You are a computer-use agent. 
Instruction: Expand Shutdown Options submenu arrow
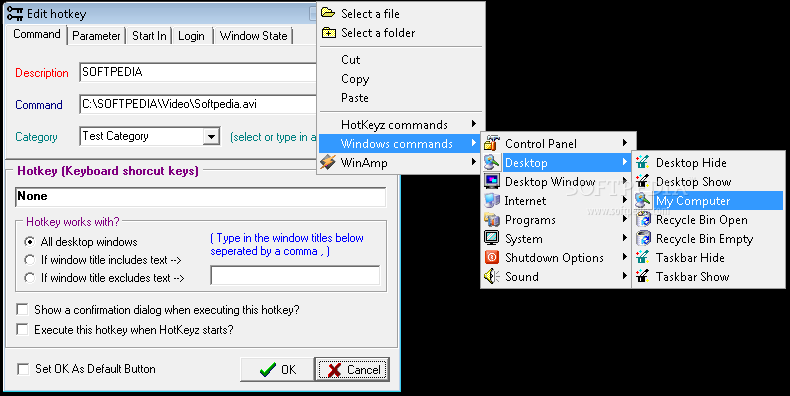point(625,257)
